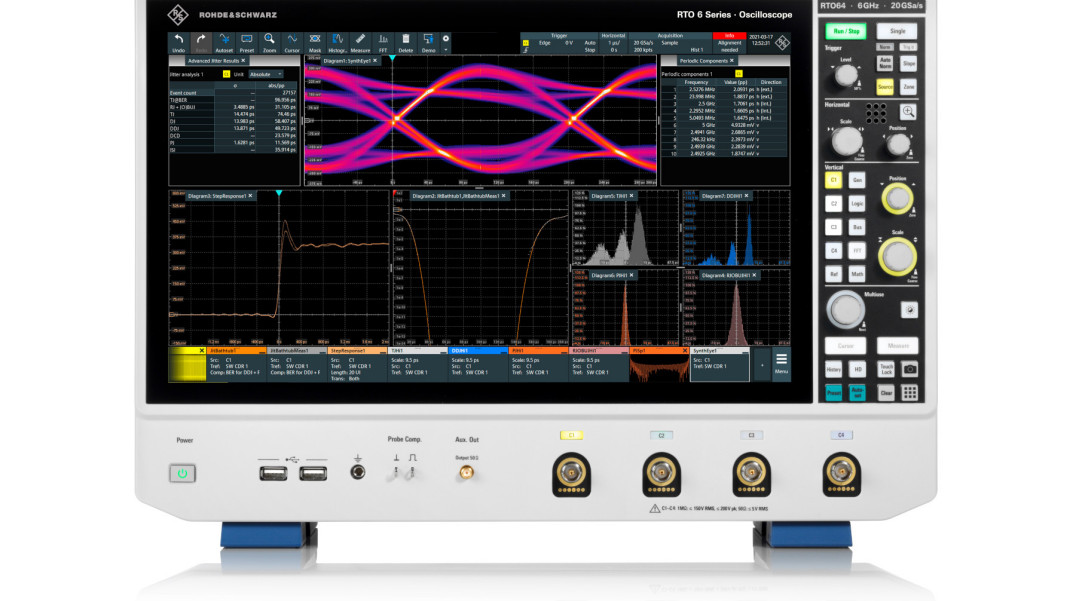
Task: Click the Delete trash icon
Action: click(x=406, y=43)
